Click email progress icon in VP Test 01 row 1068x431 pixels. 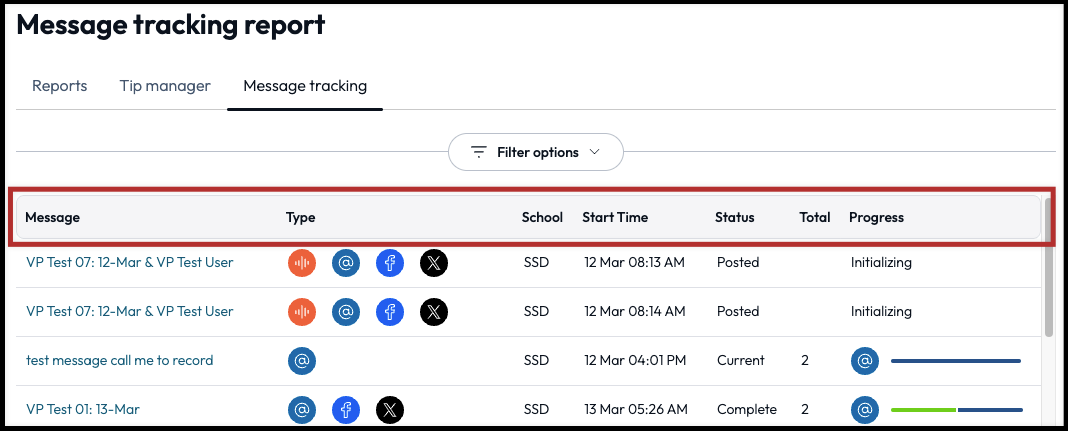tap(865, 410)
